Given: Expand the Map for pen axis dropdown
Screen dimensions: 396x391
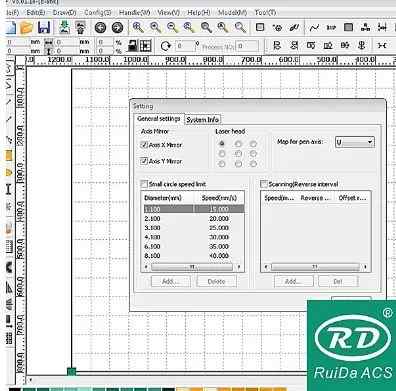Looking at the screenshot, I should pyautogui.click(x=354, y=142).
